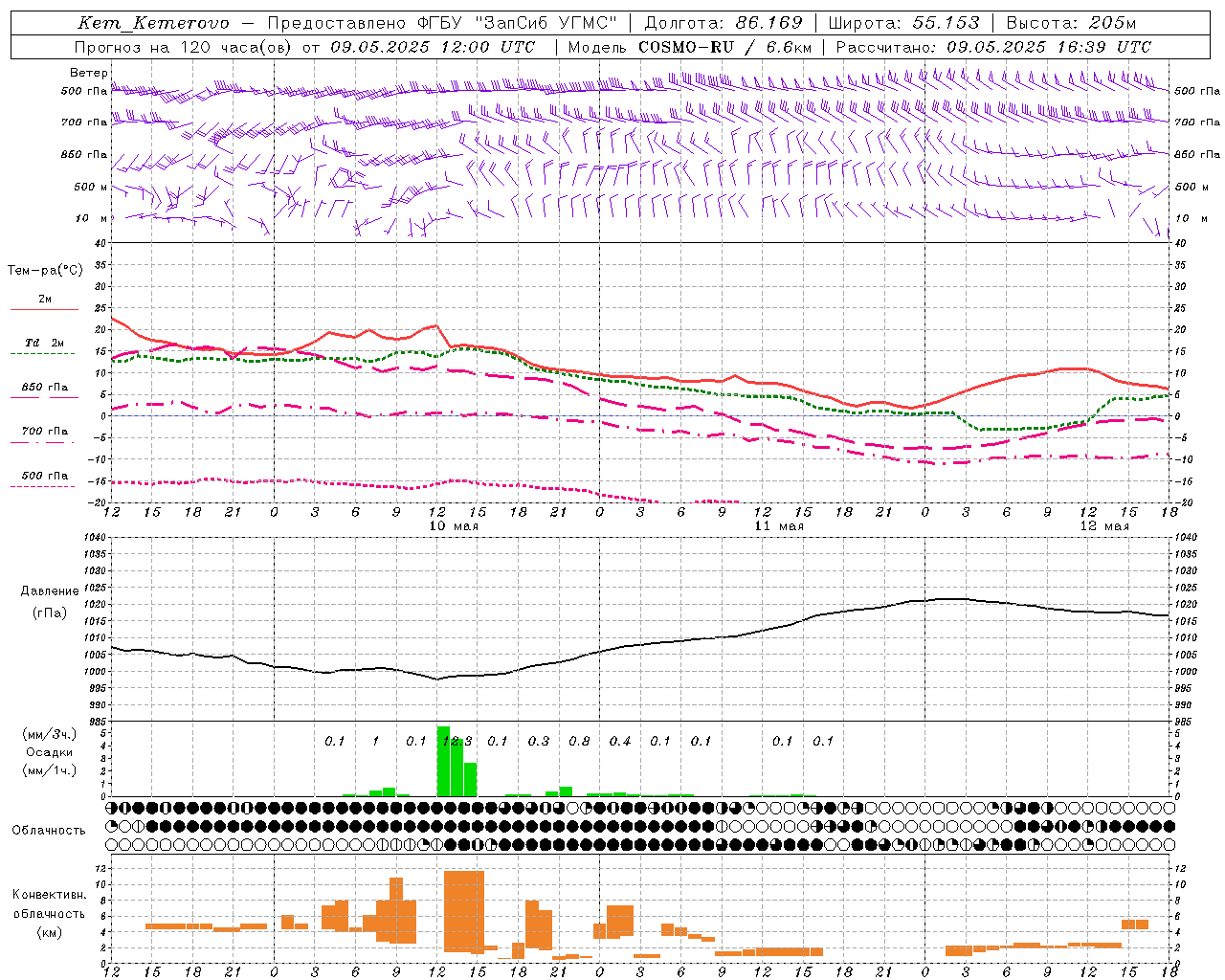
Task: Click the red solid line sample under "2м"
Action: pyautogui.click(x=44, y=310)
